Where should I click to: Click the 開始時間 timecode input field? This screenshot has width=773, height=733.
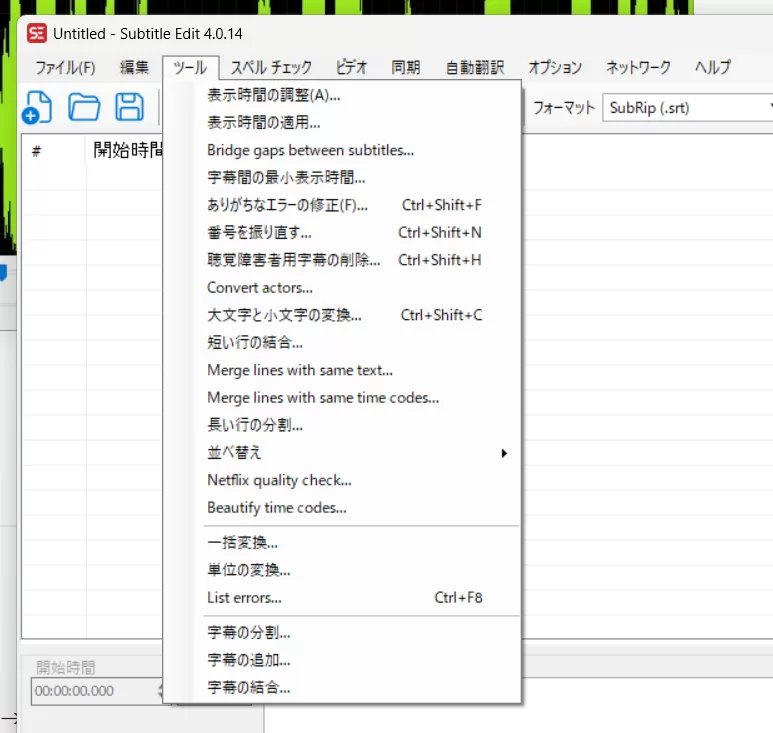(x=90, y=691)
